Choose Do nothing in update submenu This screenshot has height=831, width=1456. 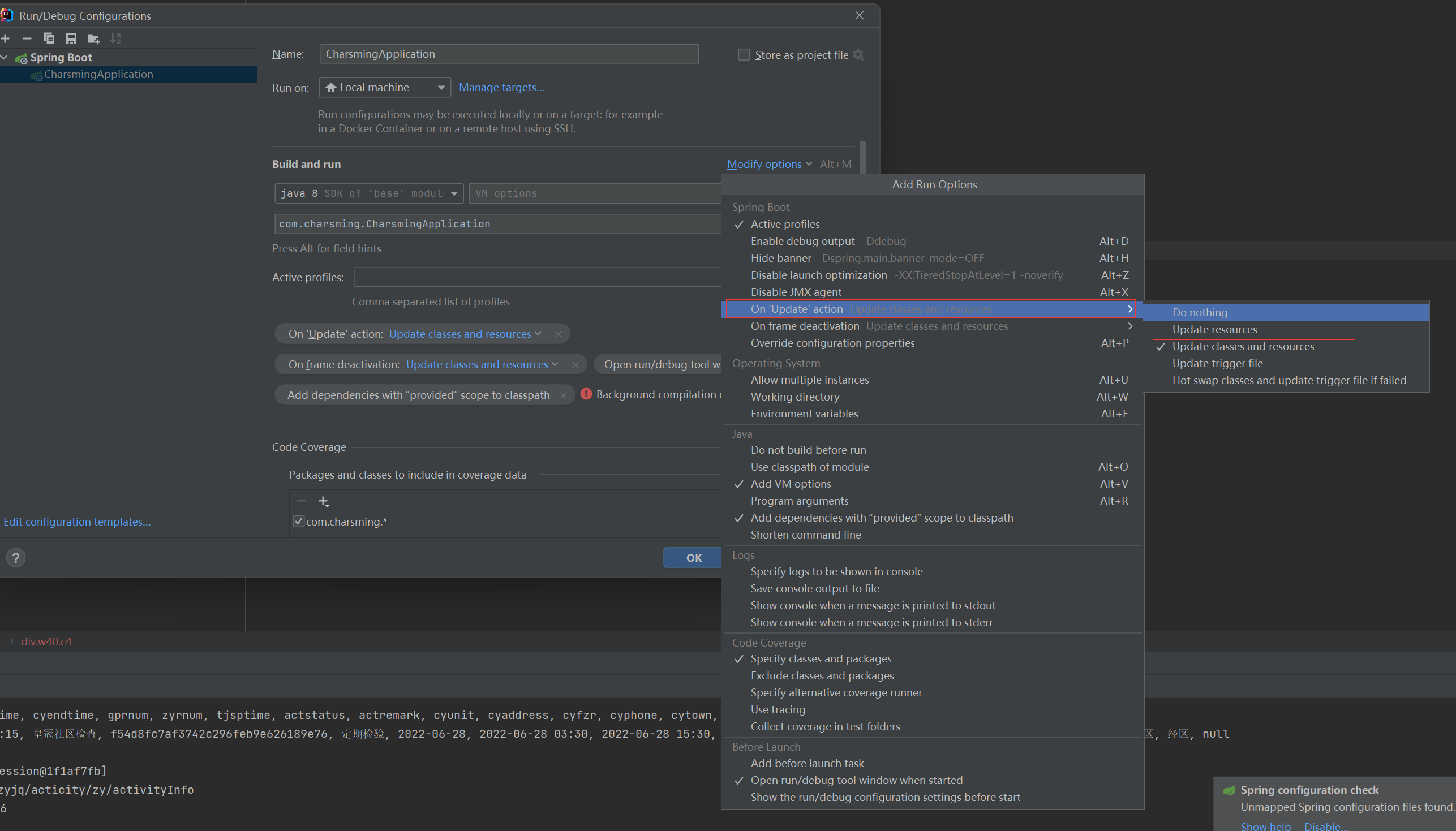1286,312
